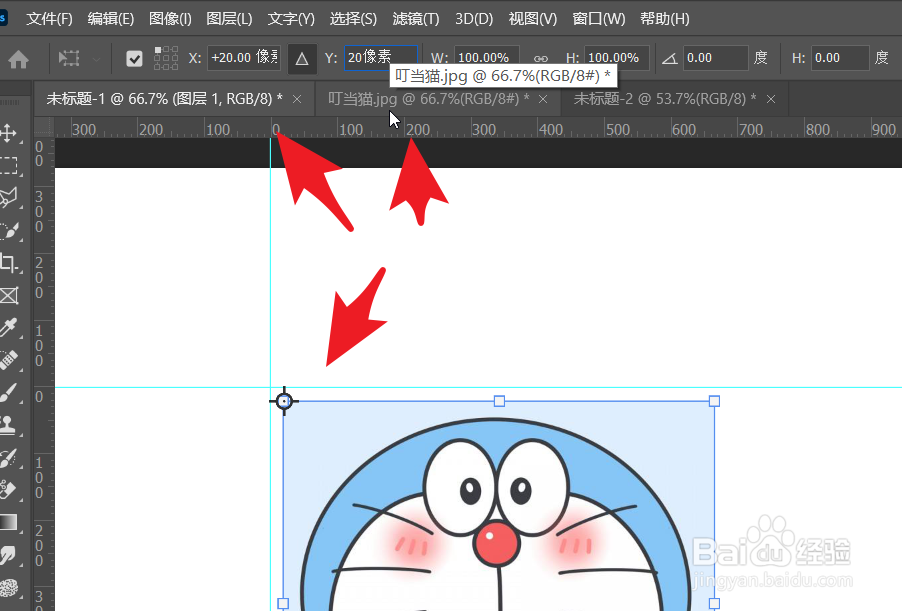Click the ruler origin corner box
The height and width of the screenshot is (611, 902).
coord(44,128)
